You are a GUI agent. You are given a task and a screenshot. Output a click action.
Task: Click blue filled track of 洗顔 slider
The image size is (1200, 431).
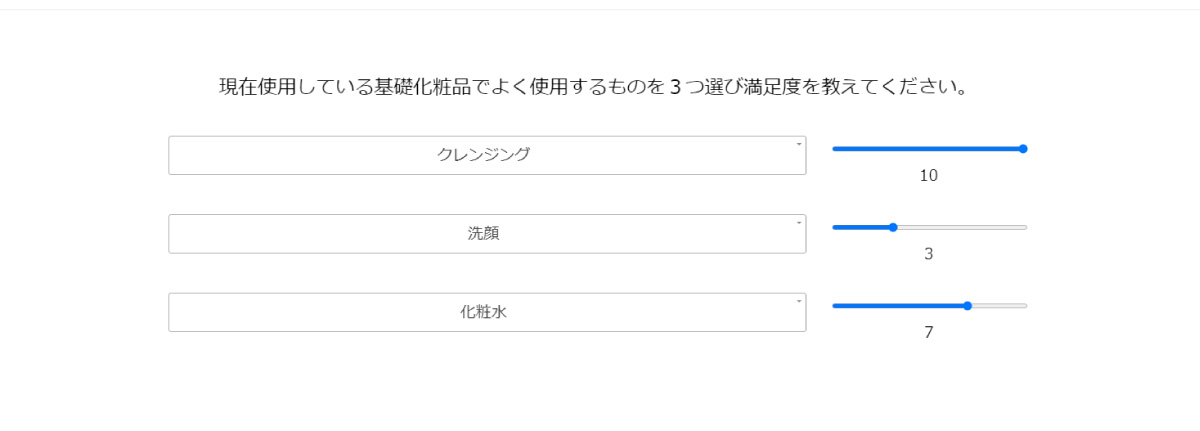coord(860,228)
